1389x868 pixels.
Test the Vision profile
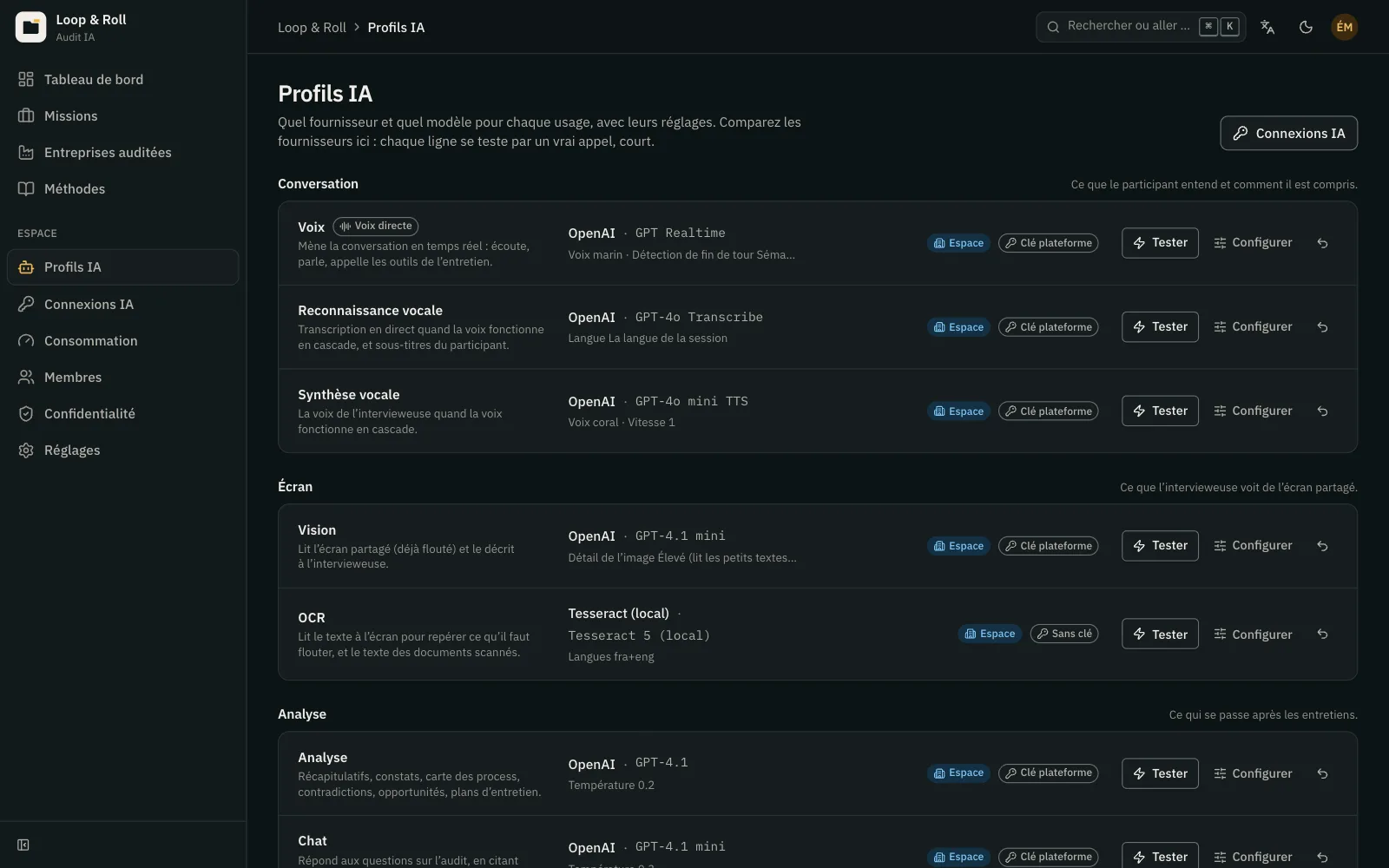(1160, 546)
